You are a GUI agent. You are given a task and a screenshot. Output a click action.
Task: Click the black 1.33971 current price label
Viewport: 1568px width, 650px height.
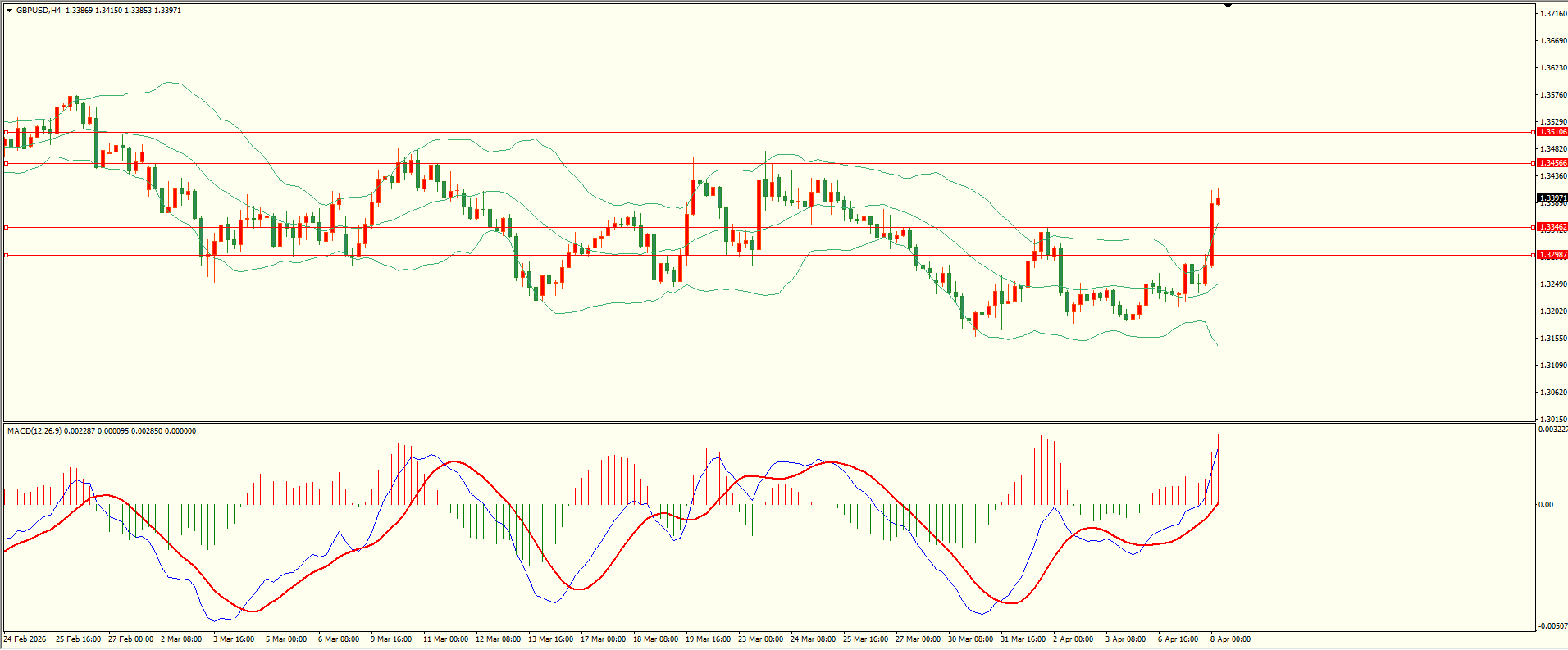[x=1552, y=198]
